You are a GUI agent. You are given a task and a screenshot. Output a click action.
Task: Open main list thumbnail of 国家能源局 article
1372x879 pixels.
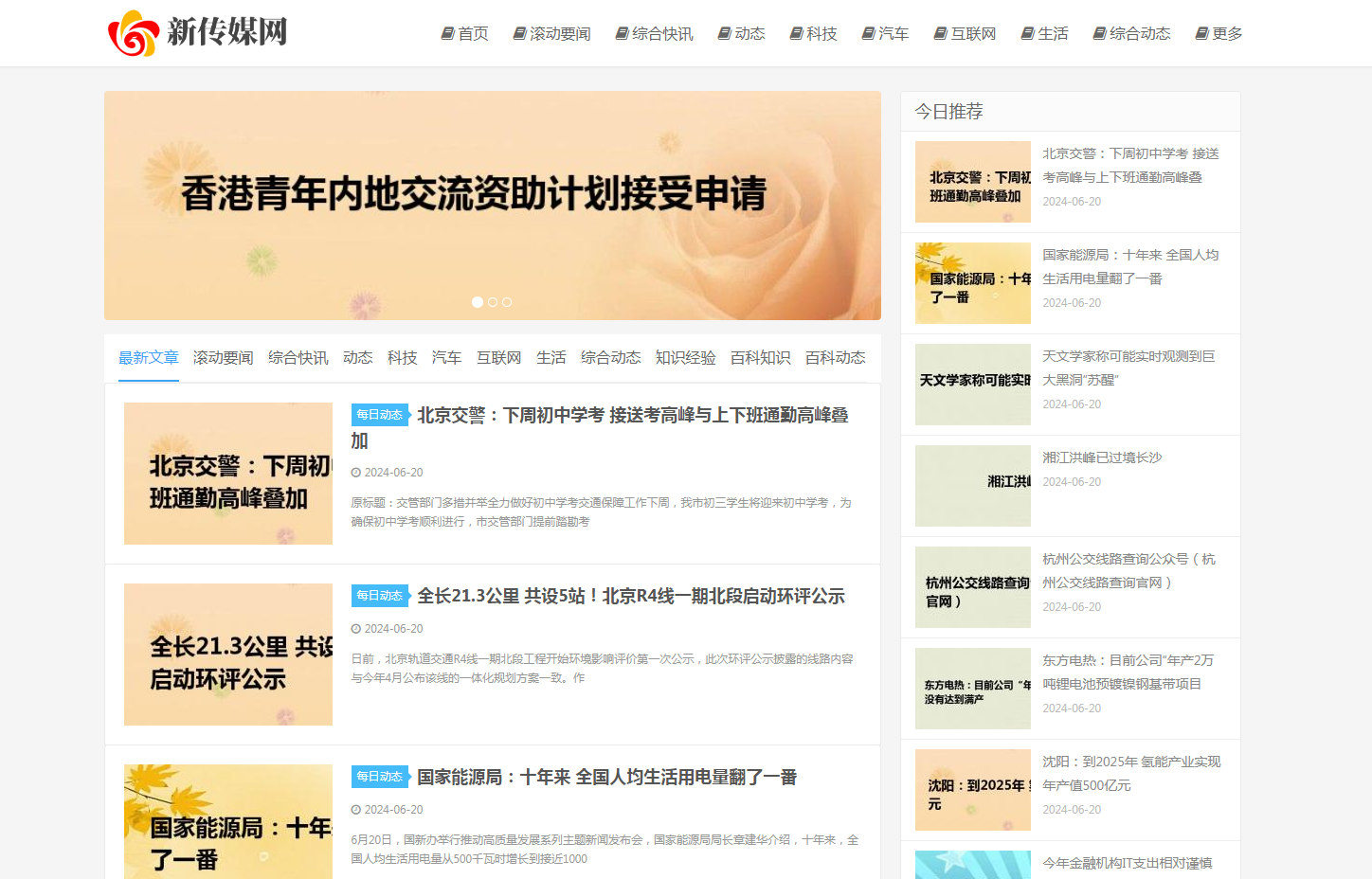pos(228,821)
